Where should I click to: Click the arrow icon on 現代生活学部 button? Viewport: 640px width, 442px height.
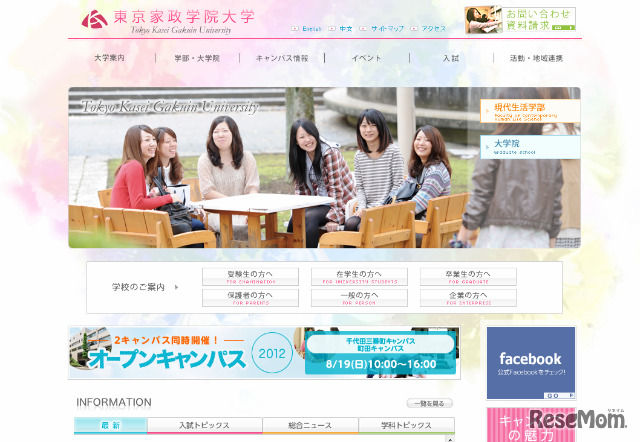487,111
